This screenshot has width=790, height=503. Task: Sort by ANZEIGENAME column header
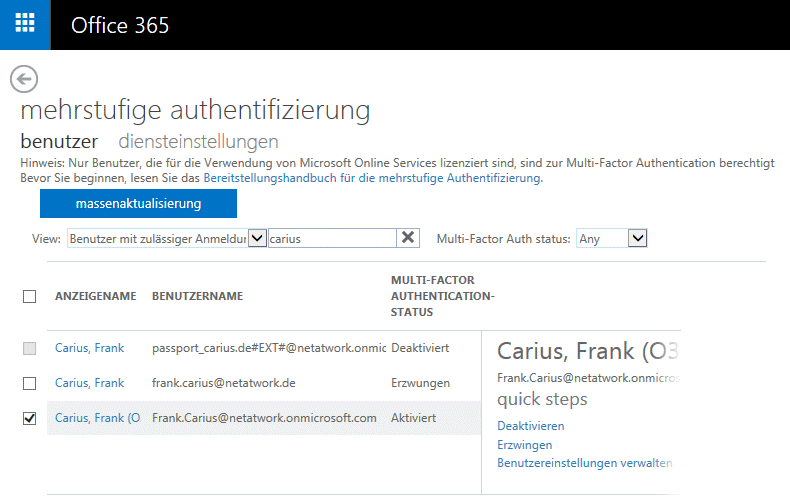(x=96, y=296)
